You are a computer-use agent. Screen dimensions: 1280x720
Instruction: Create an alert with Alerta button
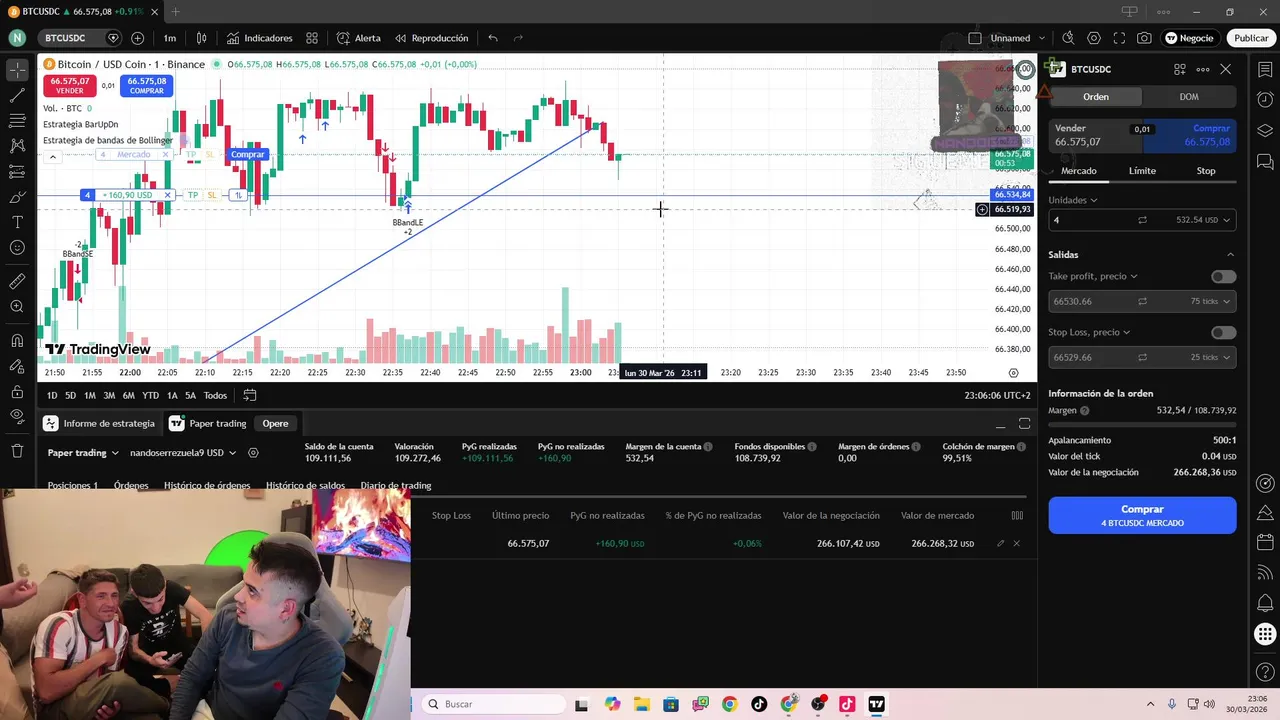[x=359, y=38]
